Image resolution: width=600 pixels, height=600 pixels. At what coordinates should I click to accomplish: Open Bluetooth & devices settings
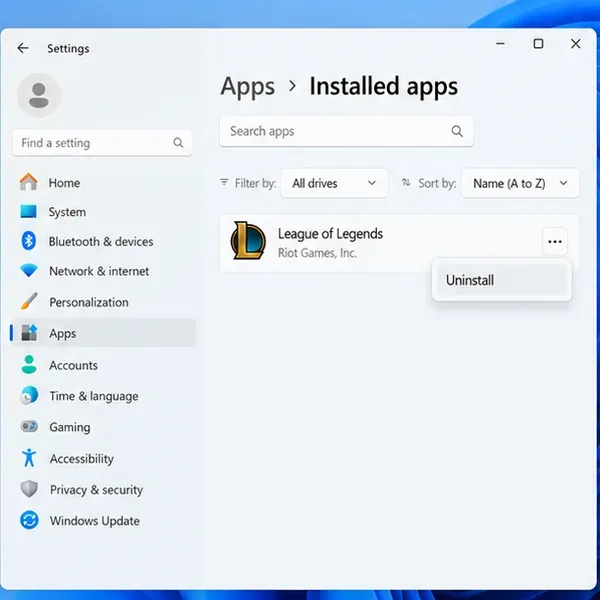coord(103,241)
